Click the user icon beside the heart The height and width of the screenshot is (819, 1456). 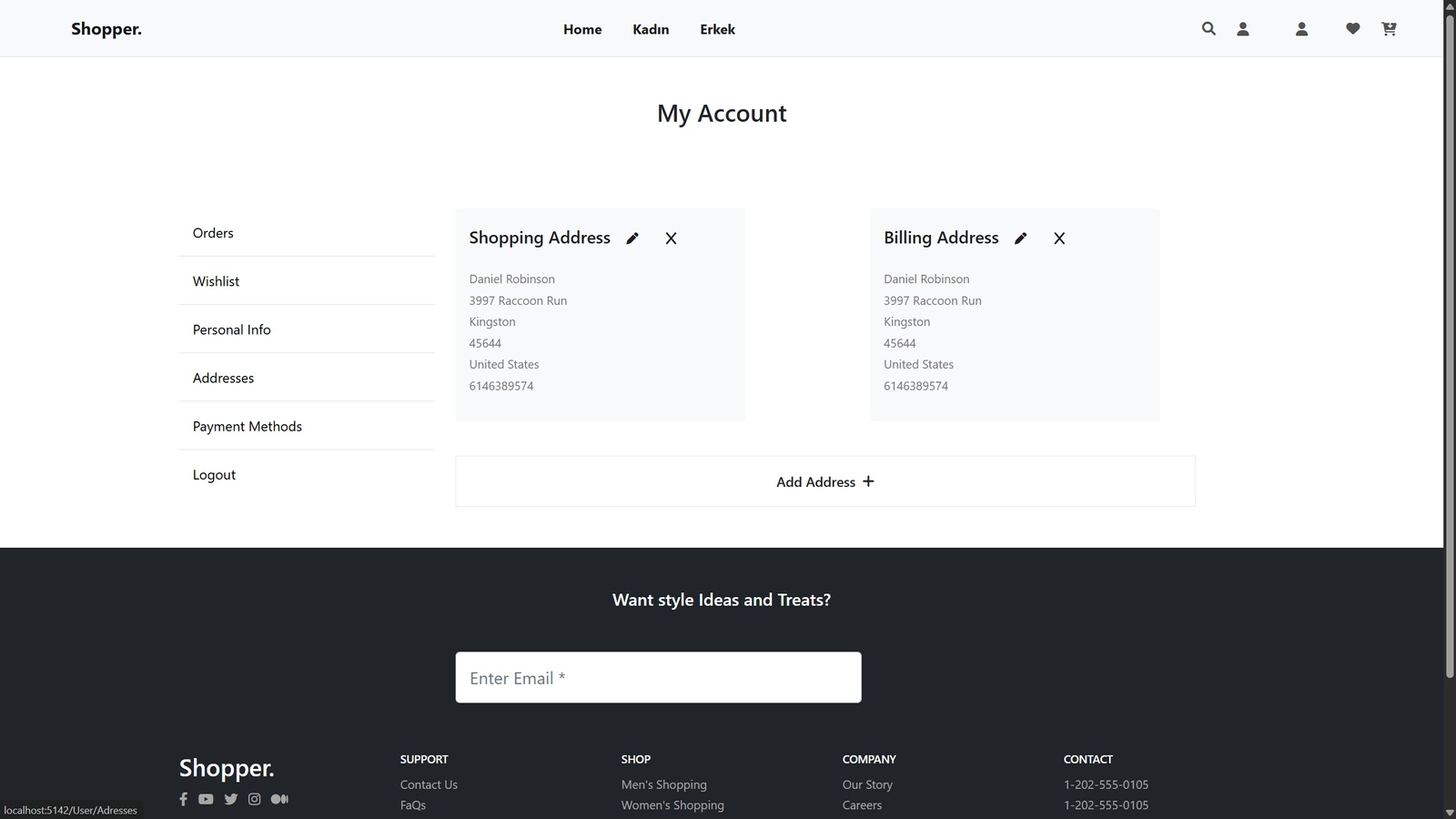click(x=1302, y=29)
